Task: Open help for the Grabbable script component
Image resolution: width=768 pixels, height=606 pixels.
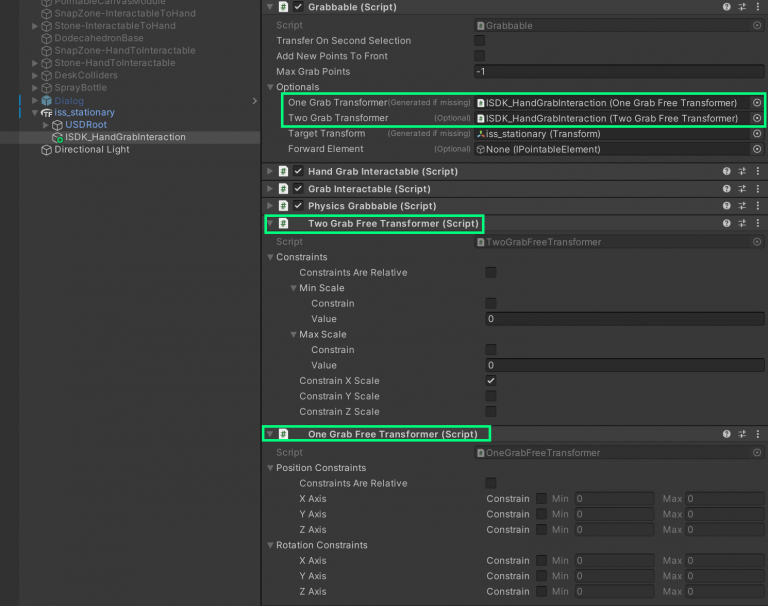Action: click(x=727, y=7)
